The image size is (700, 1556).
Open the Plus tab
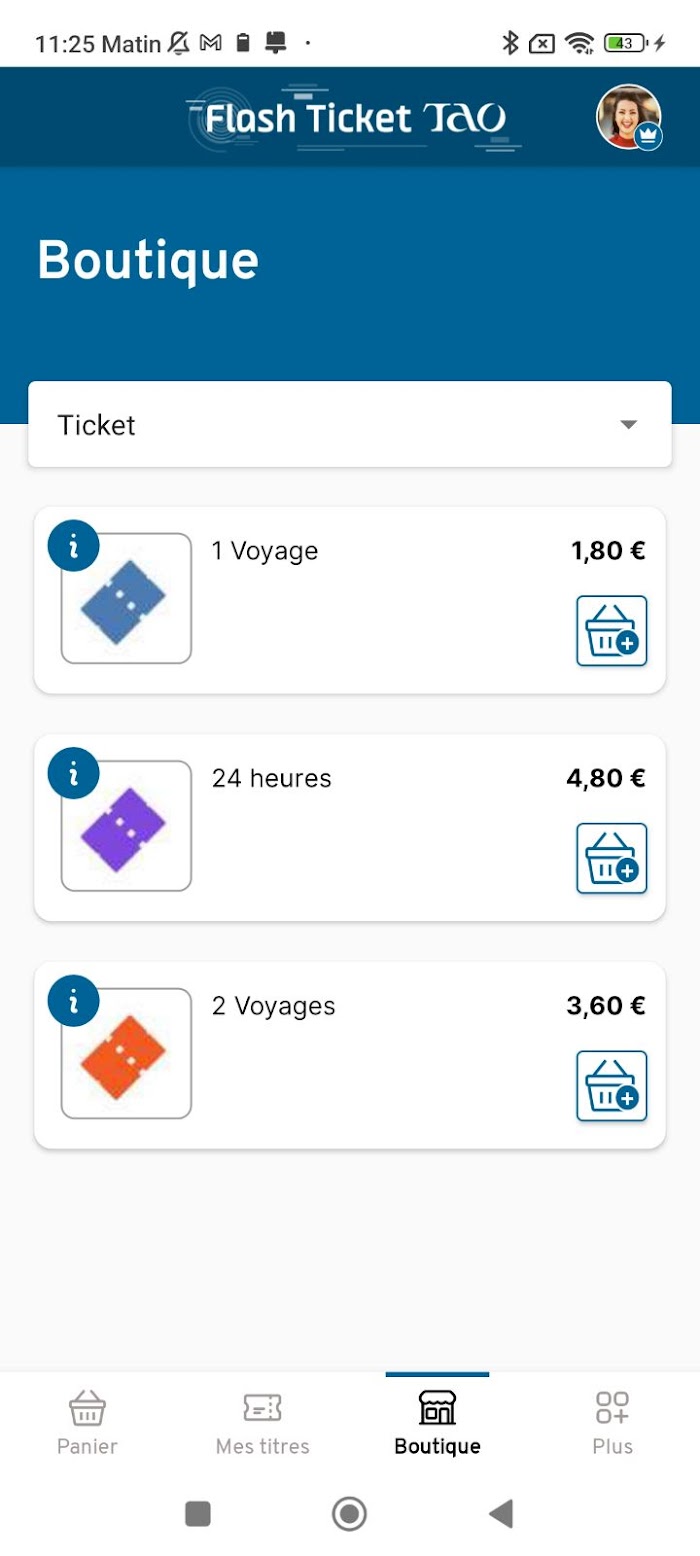pyautogui.click(x=612, y=1422)
